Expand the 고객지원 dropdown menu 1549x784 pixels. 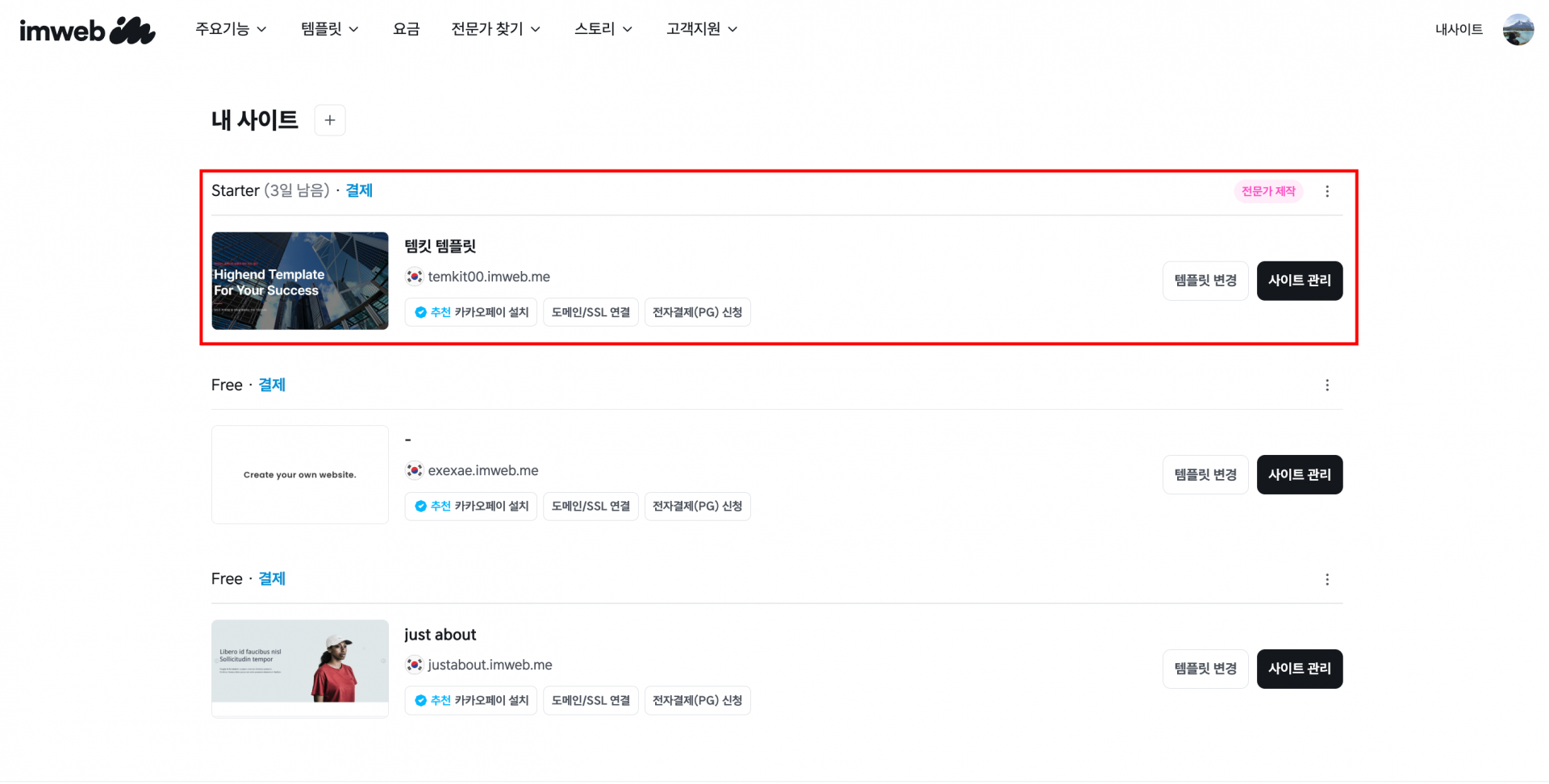[x=701, y=29]
